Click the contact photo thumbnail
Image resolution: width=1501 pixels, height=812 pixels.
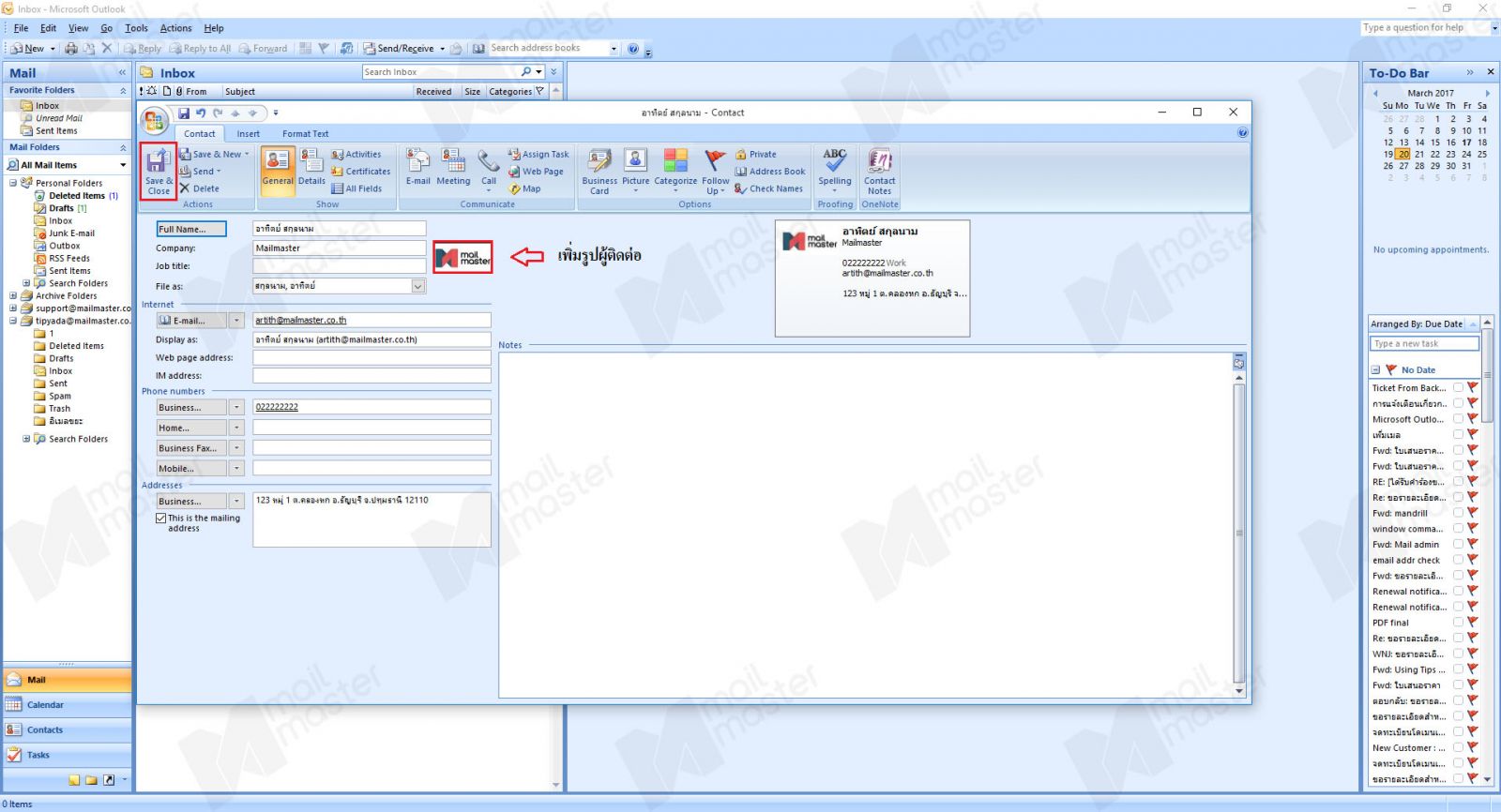pos(462,257)
